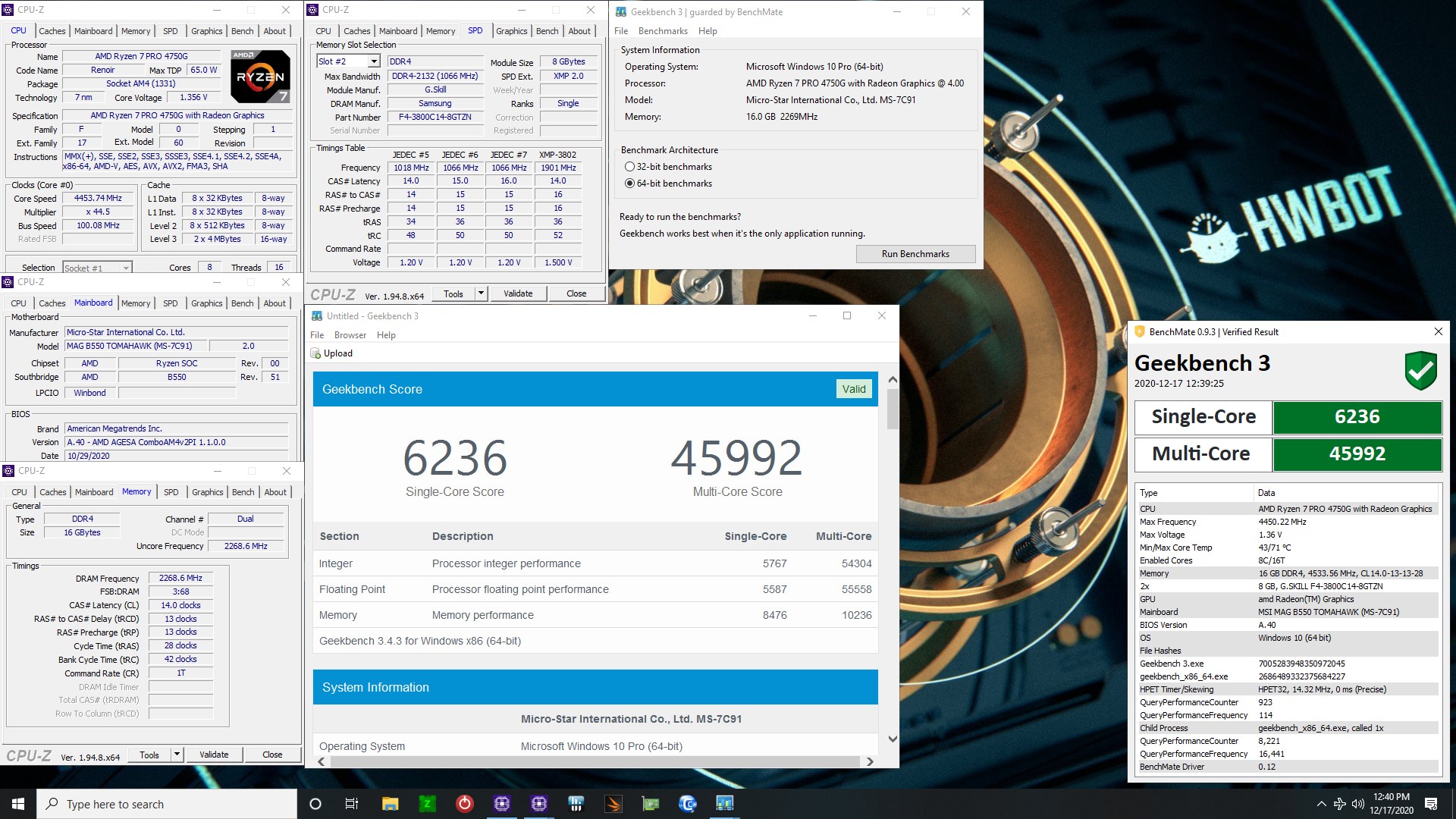Click the CPU-Z SPD window title icon
The height and width of the screenshot is (819, 1456).
[312, 10]
